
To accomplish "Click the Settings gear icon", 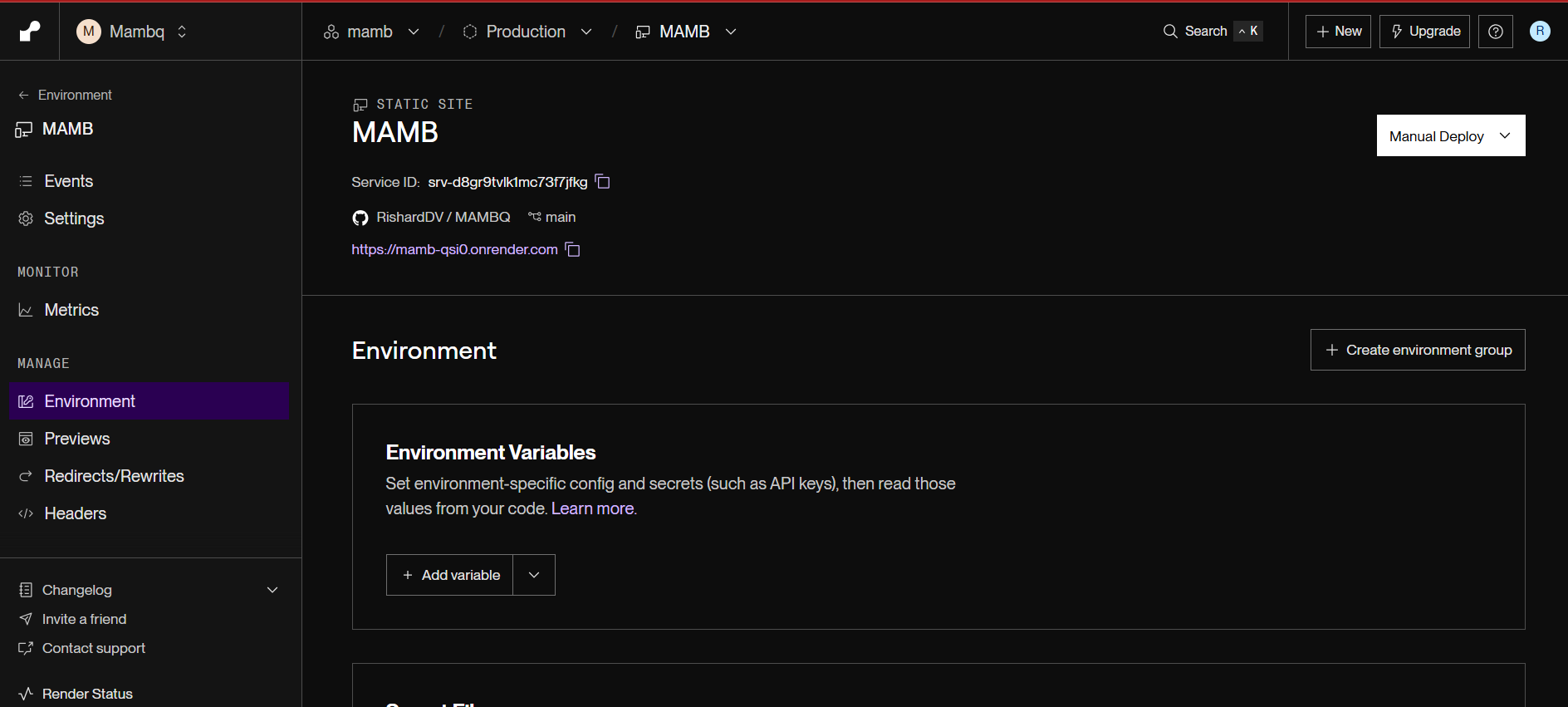I will point(26,218).
